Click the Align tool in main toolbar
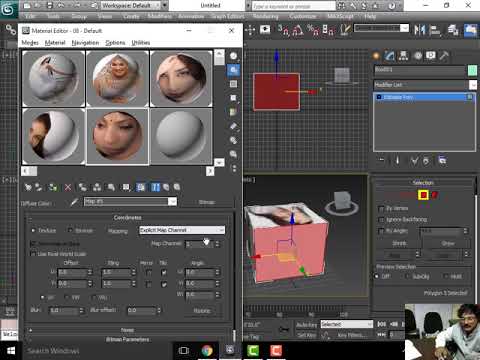This screenshot has width=480, height=360. tap(435, 30)
